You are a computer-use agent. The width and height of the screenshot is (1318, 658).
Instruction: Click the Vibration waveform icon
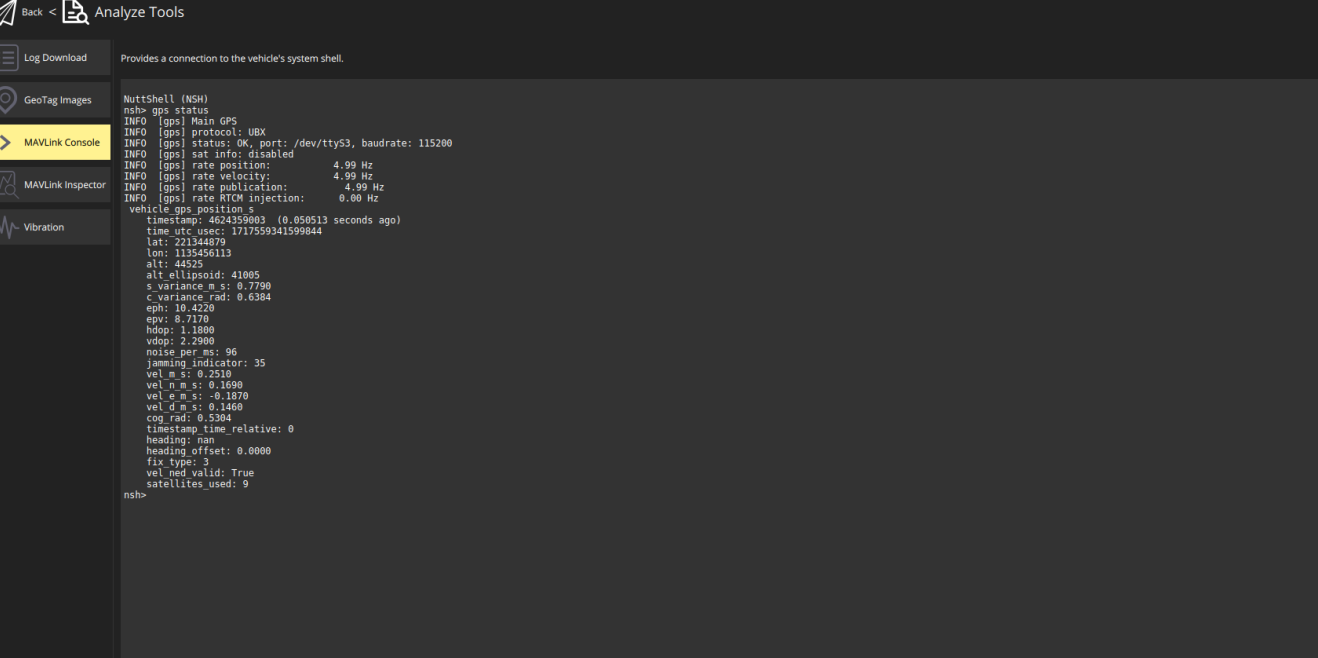8,227
